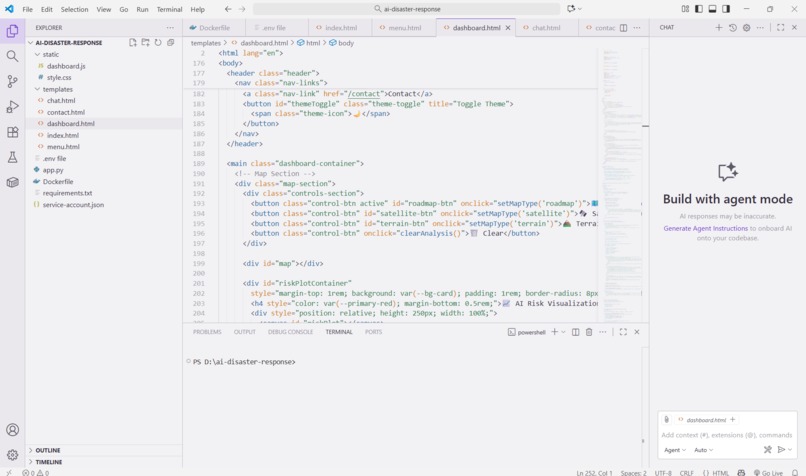
Task: Expand the OUTLINE section
Action: coord(47,450)
